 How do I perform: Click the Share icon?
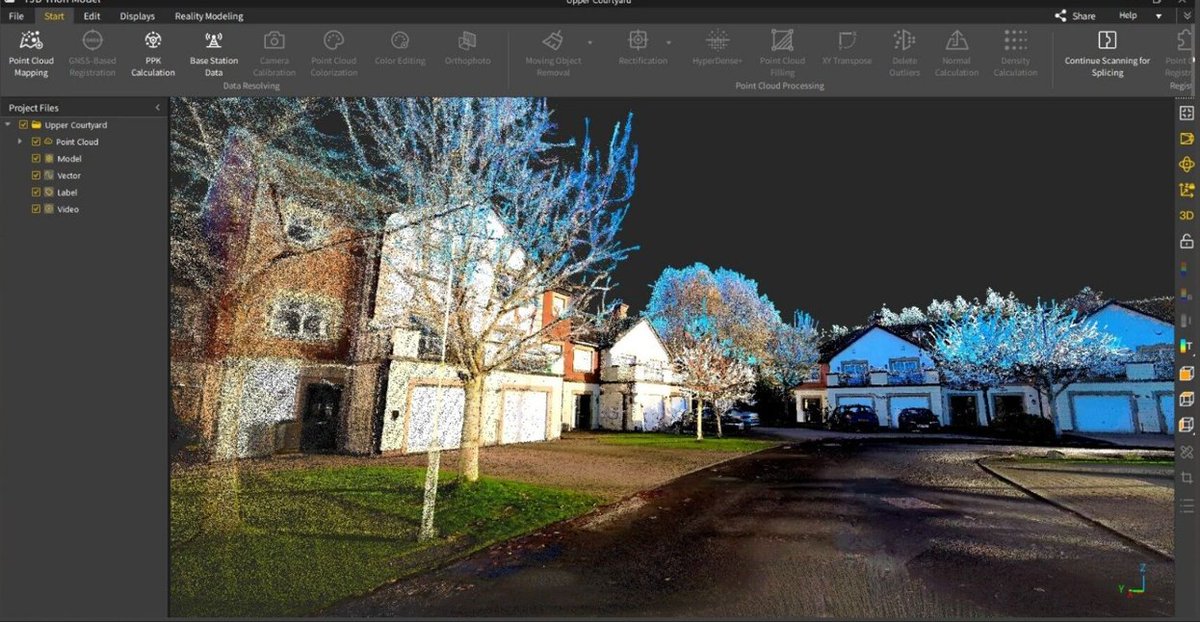[x=1060, y=16]
